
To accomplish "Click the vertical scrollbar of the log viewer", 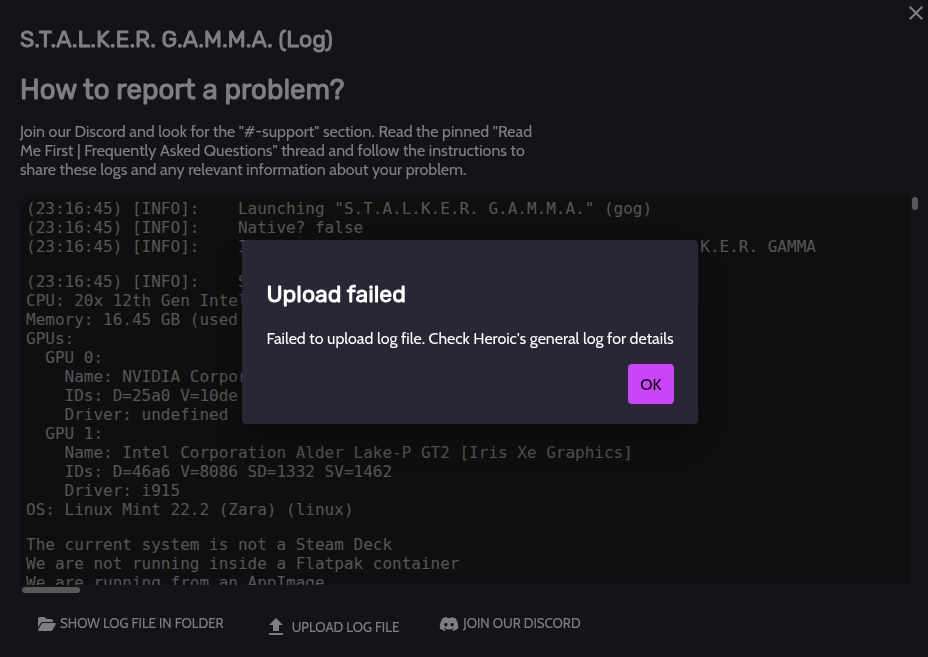I will pyautogui.click(x=914, y=203).
